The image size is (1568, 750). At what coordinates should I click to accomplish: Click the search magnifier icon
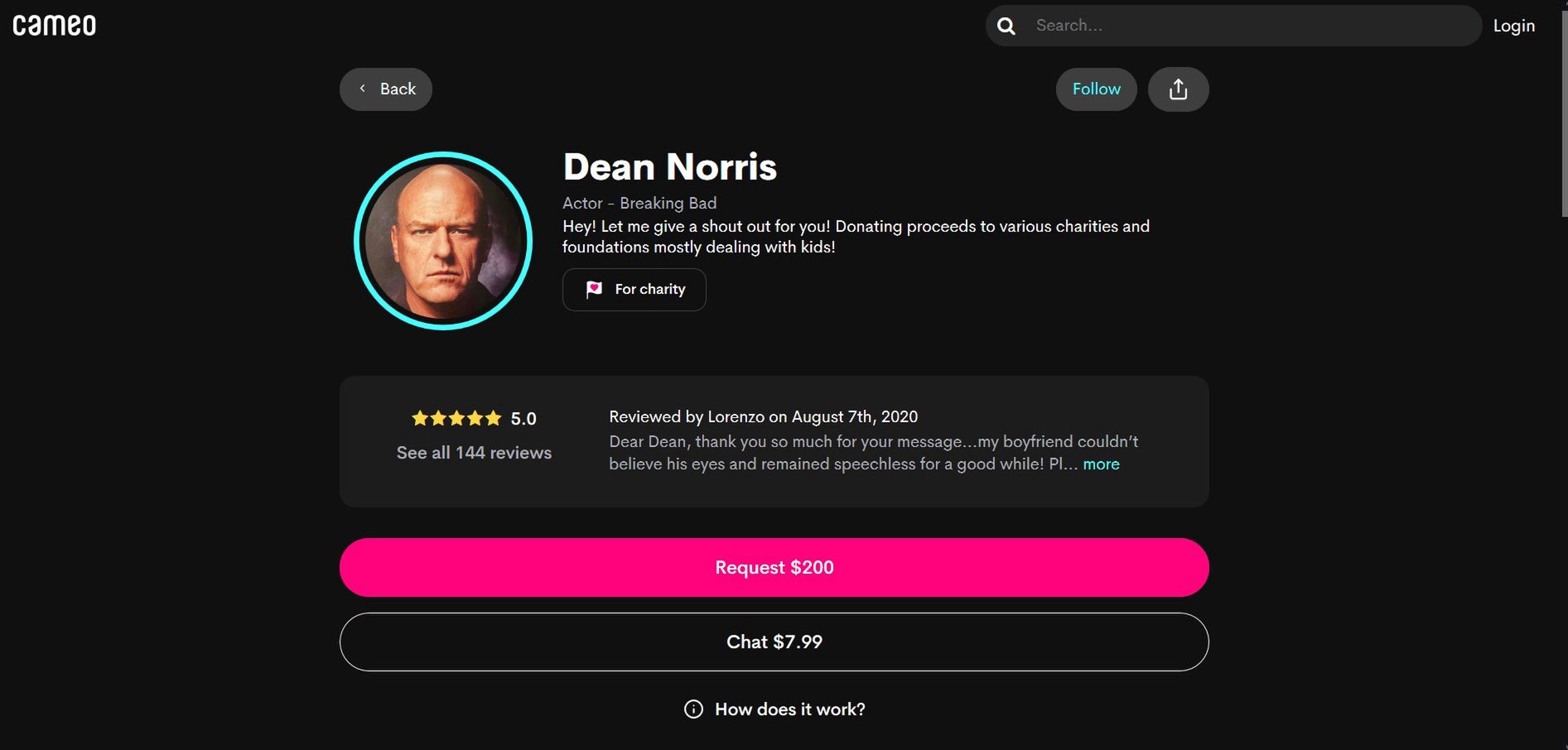tap(1006, 26)
